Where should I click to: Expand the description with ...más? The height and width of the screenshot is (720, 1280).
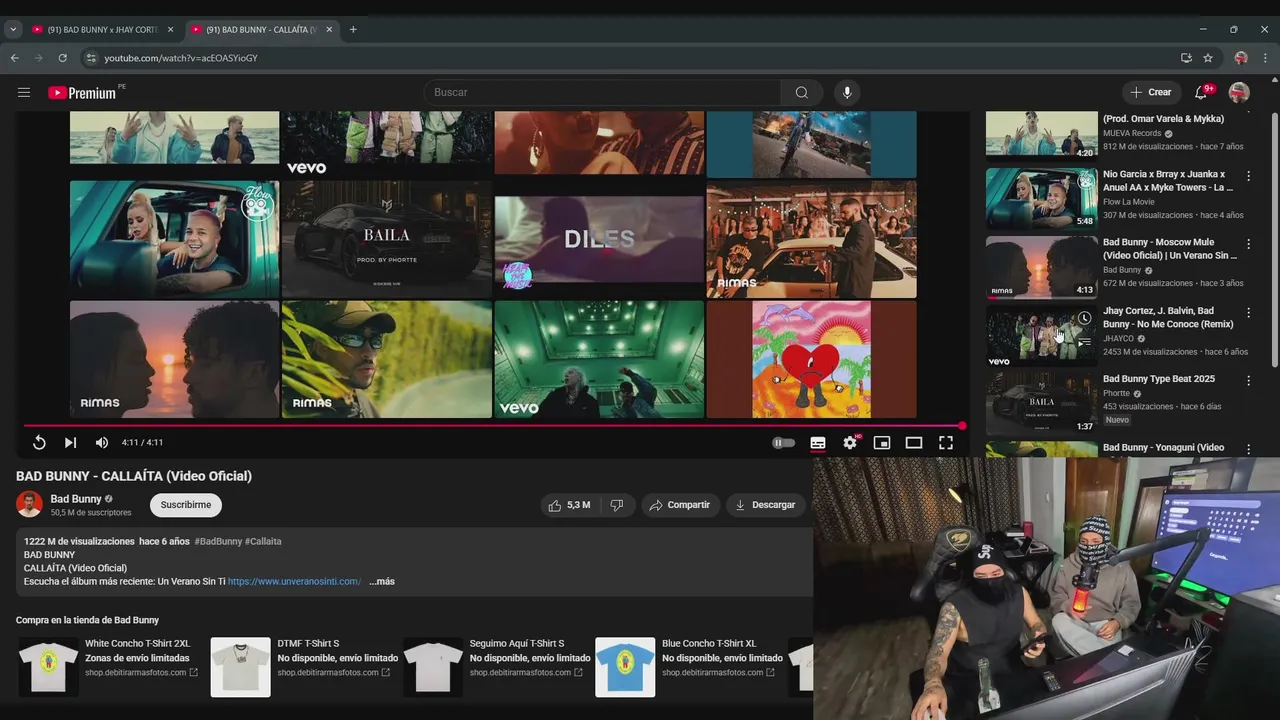[382, 581]
